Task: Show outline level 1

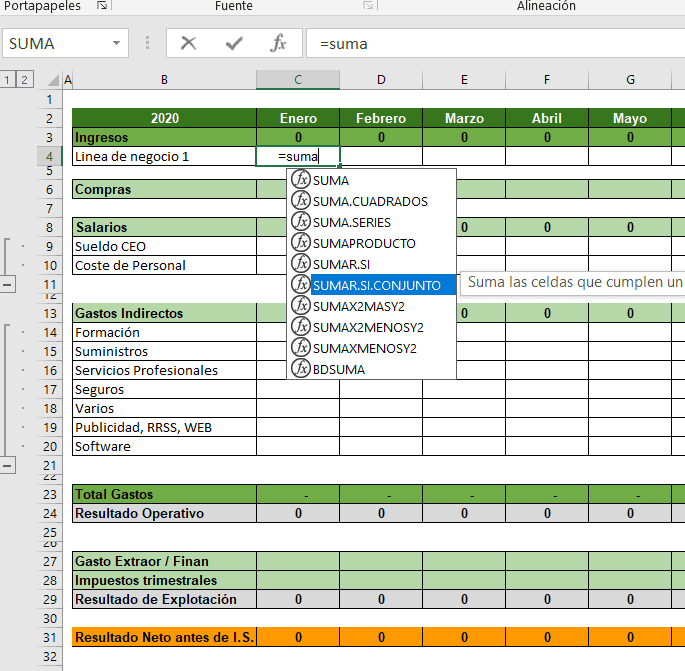Action: point(7,80)
